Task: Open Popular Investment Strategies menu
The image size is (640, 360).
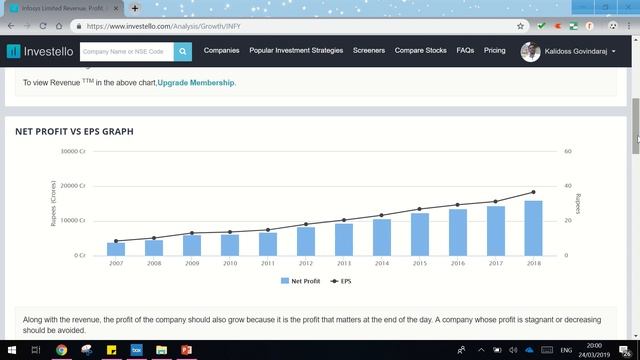Action: [296, 51]
